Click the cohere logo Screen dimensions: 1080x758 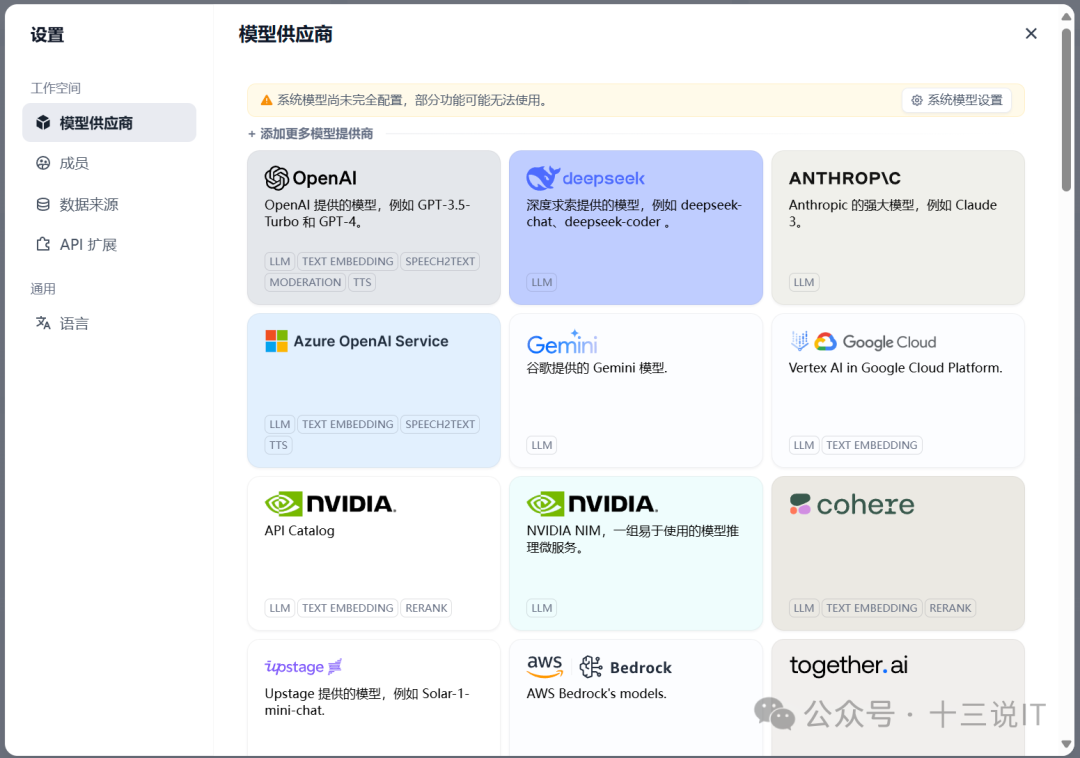point(851,505)
